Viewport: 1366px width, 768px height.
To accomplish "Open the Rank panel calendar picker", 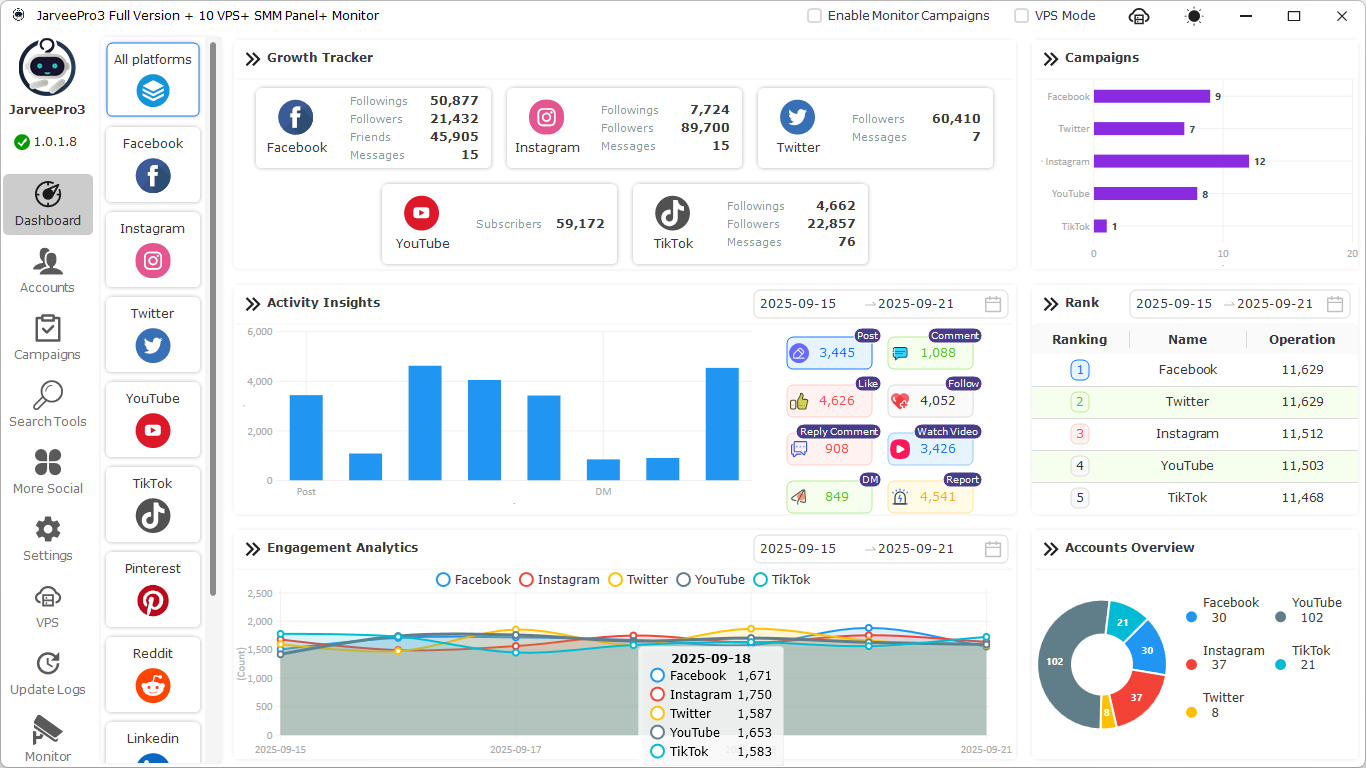I will (x=1335, y=304).
